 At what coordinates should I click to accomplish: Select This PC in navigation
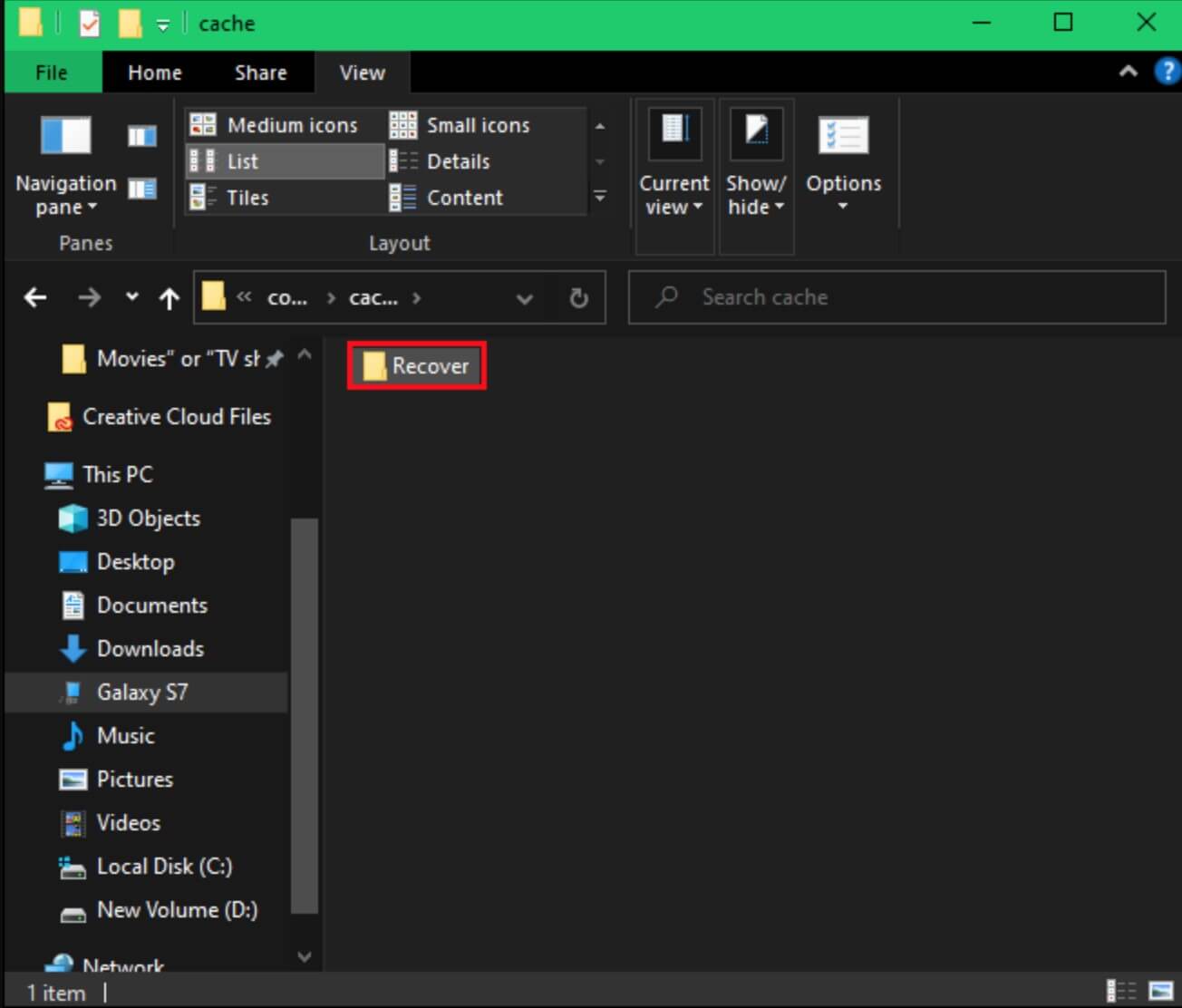(x=100, y=474)
